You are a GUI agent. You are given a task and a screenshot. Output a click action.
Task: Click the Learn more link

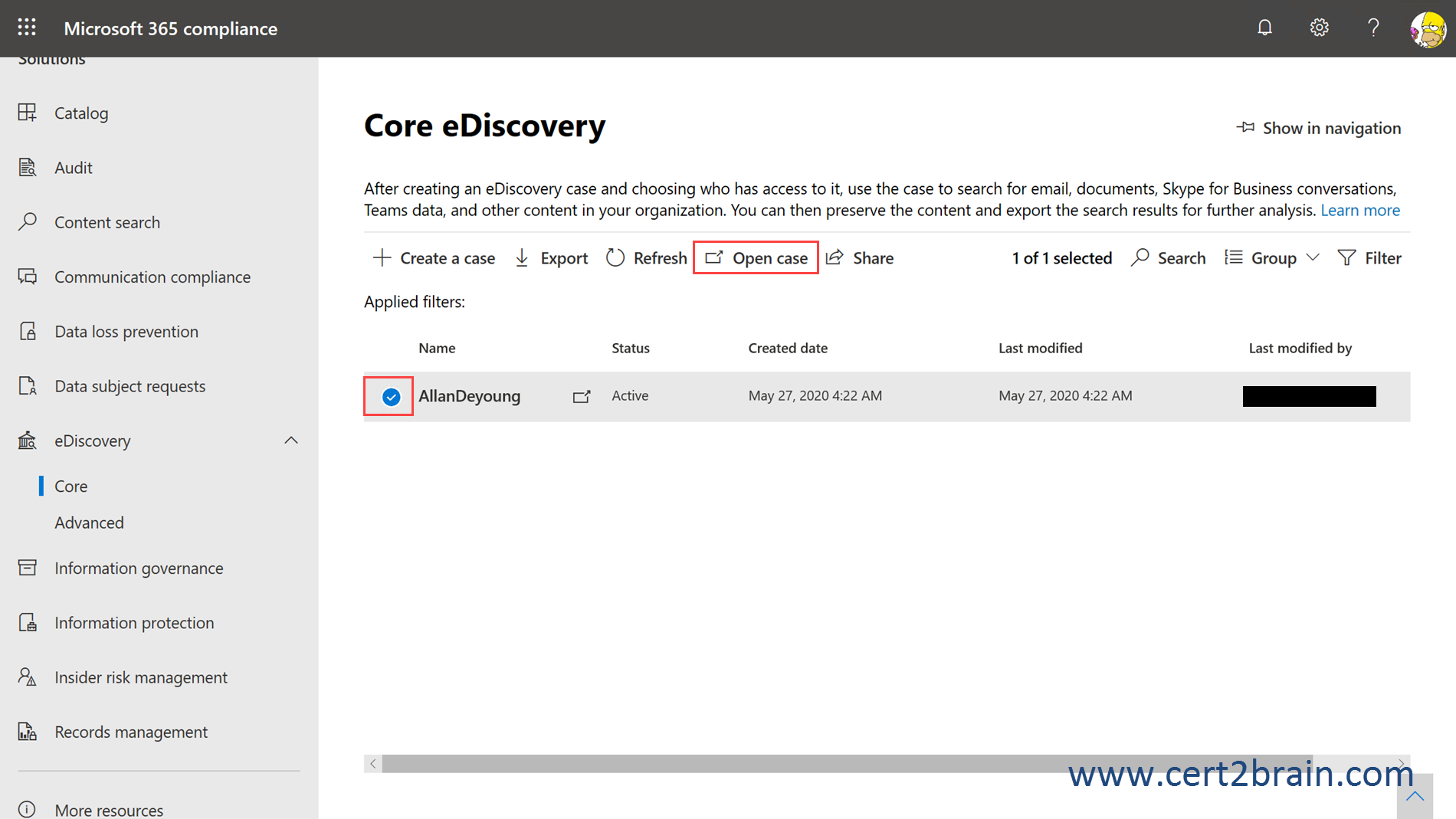1359,210
